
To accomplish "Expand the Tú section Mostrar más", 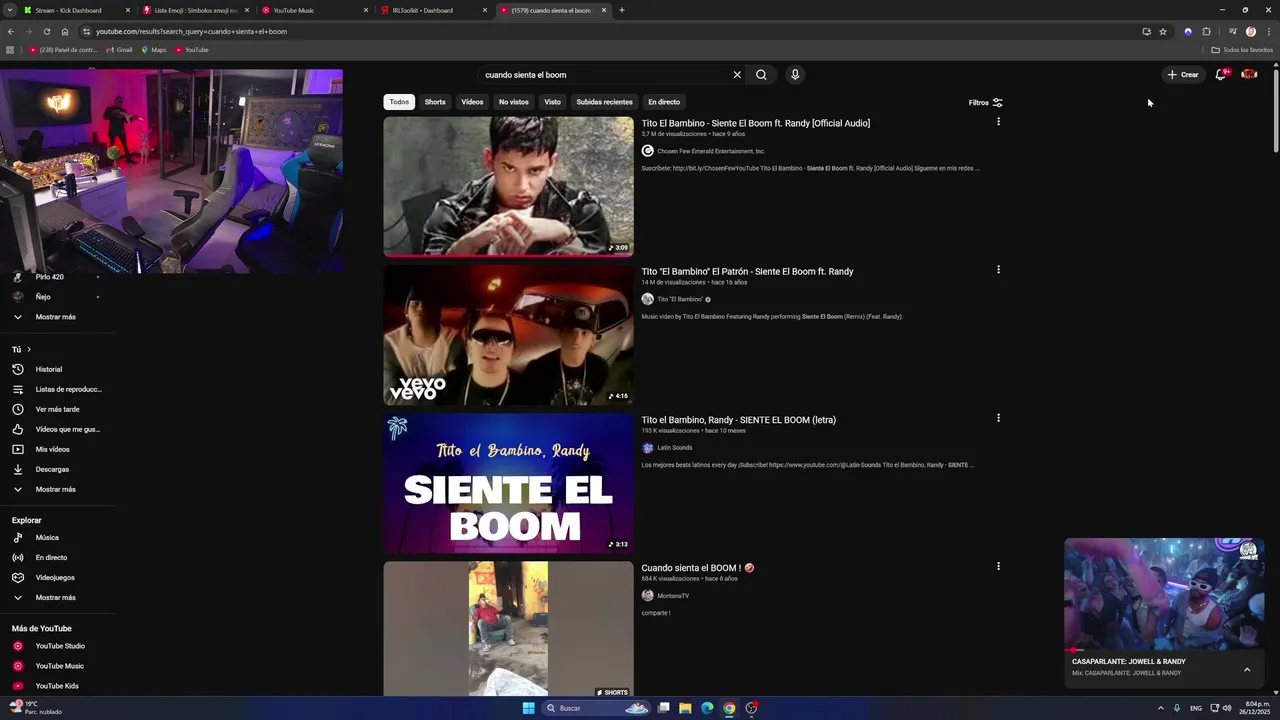I will pos(57,489).
